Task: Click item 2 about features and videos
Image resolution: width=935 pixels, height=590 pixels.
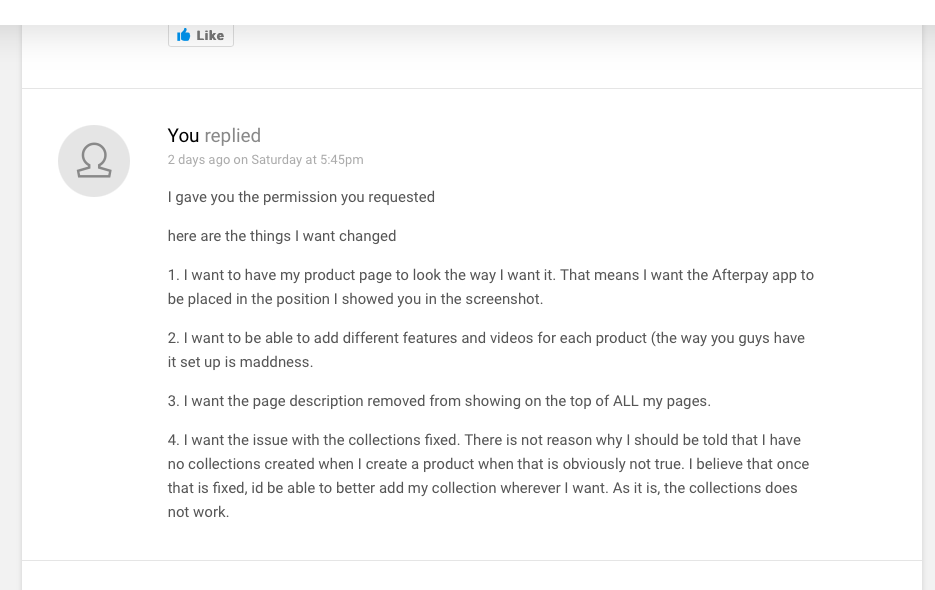Action: tap(486, 350)
